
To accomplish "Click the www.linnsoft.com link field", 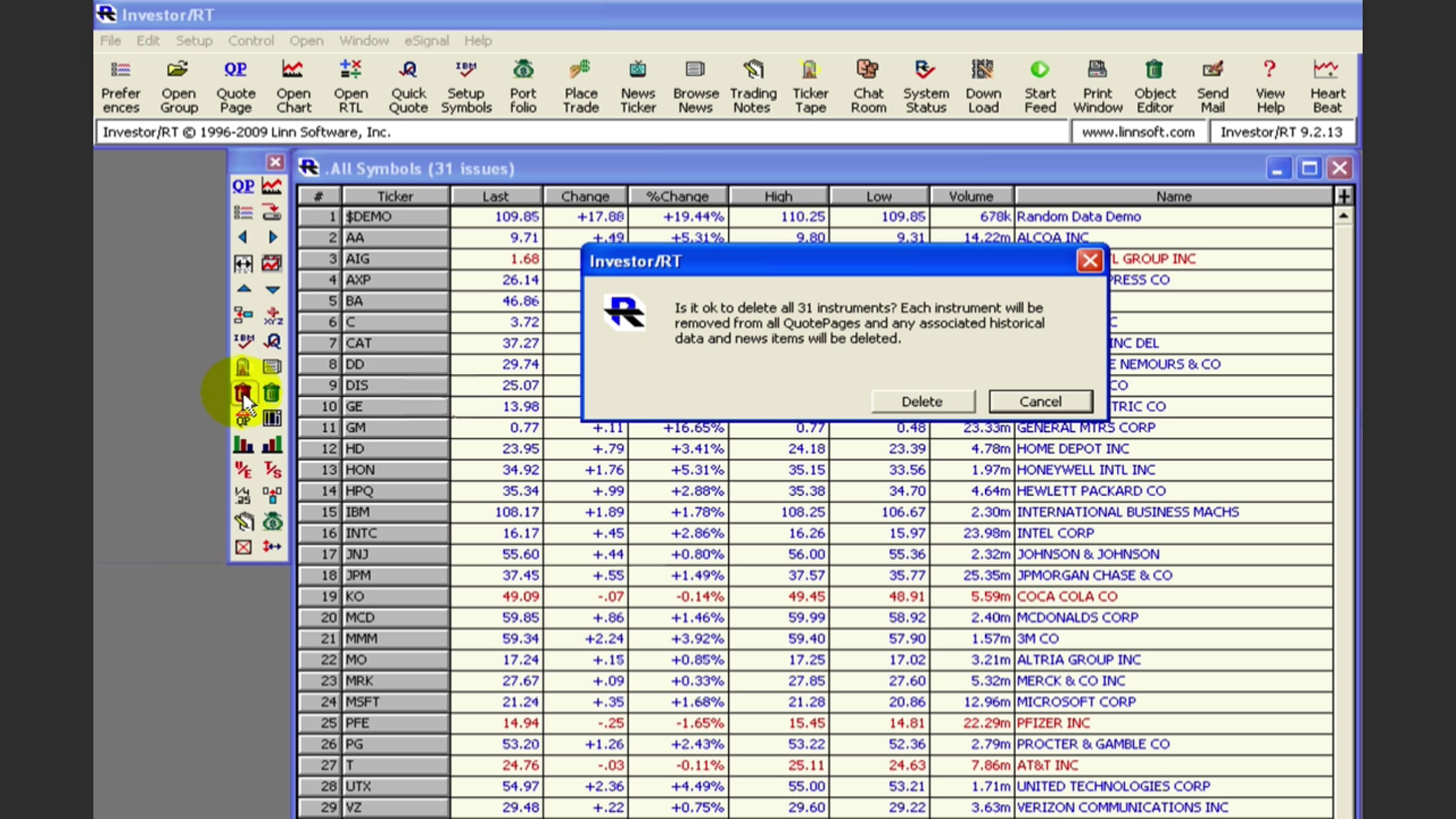I will 1138,132.
